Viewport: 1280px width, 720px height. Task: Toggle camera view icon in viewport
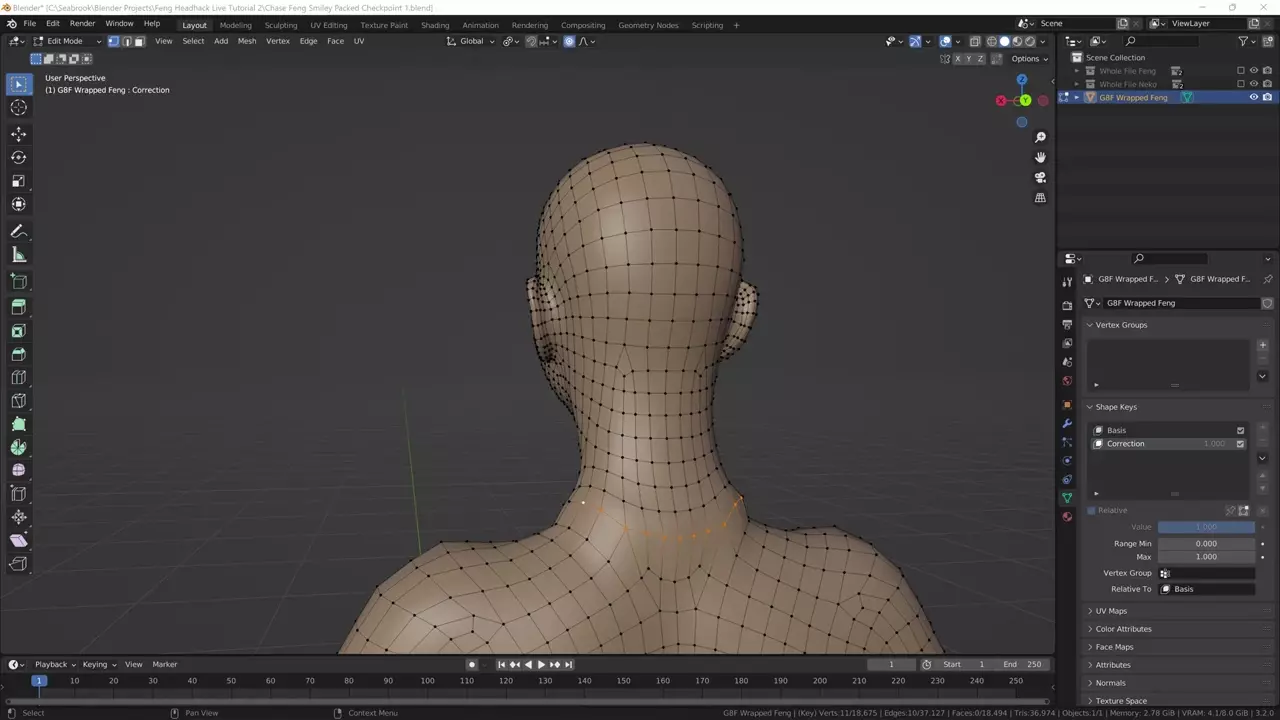pos(1040,177)
